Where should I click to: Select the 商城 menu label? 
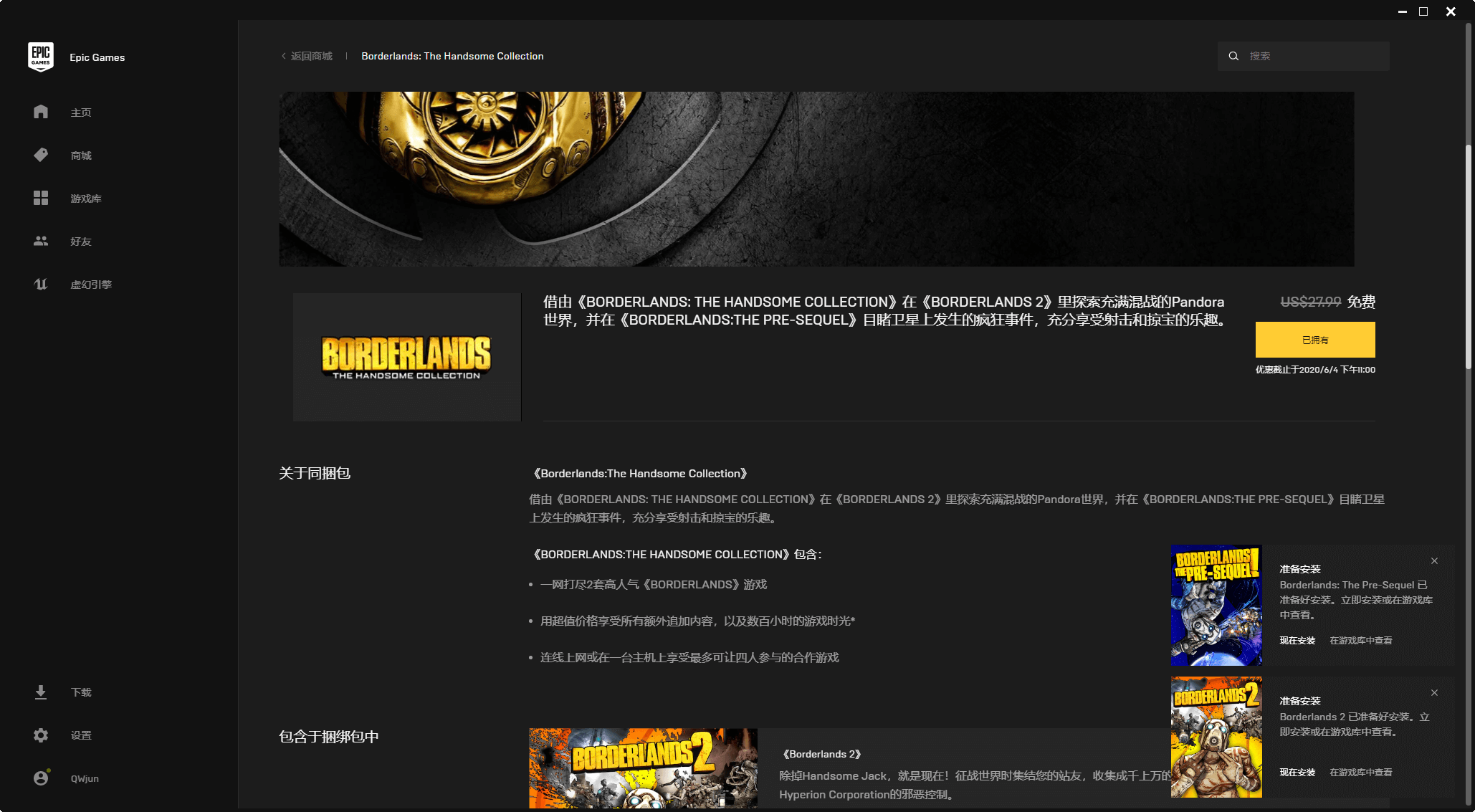pyautogui.click(x=81, y=156)
